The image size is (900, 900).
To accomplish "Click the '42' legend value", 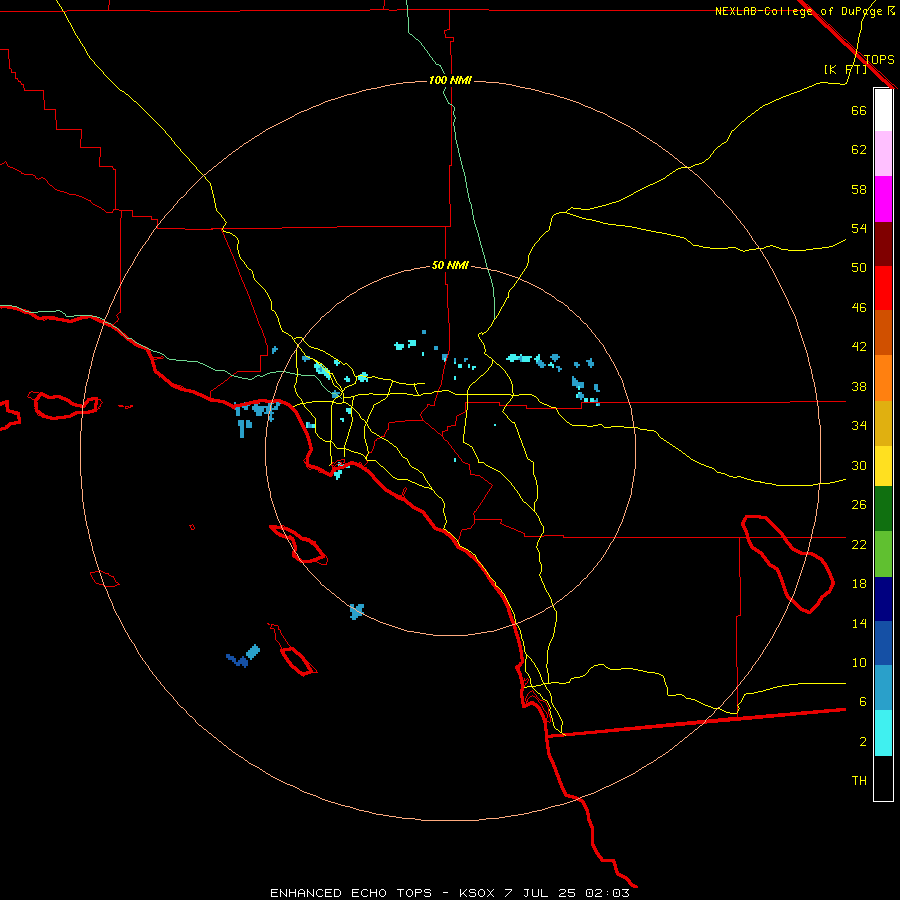I will (x=859, y=347).
